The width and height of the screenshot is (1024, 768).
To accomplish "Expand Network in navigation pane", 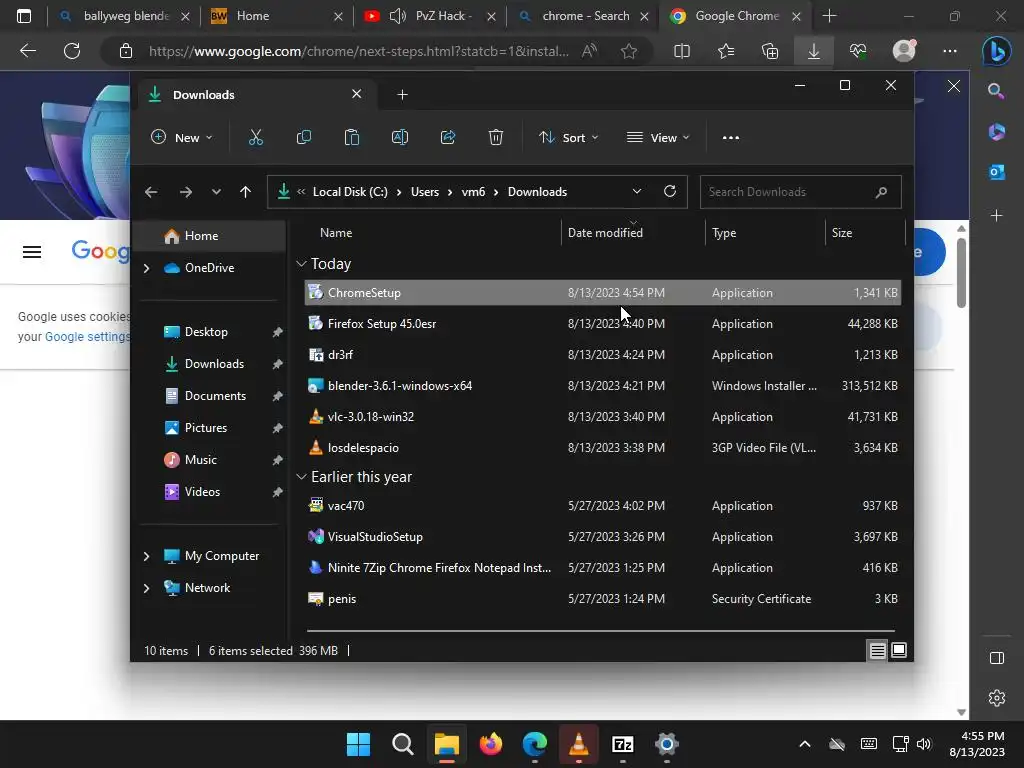I will coord(146,588).
